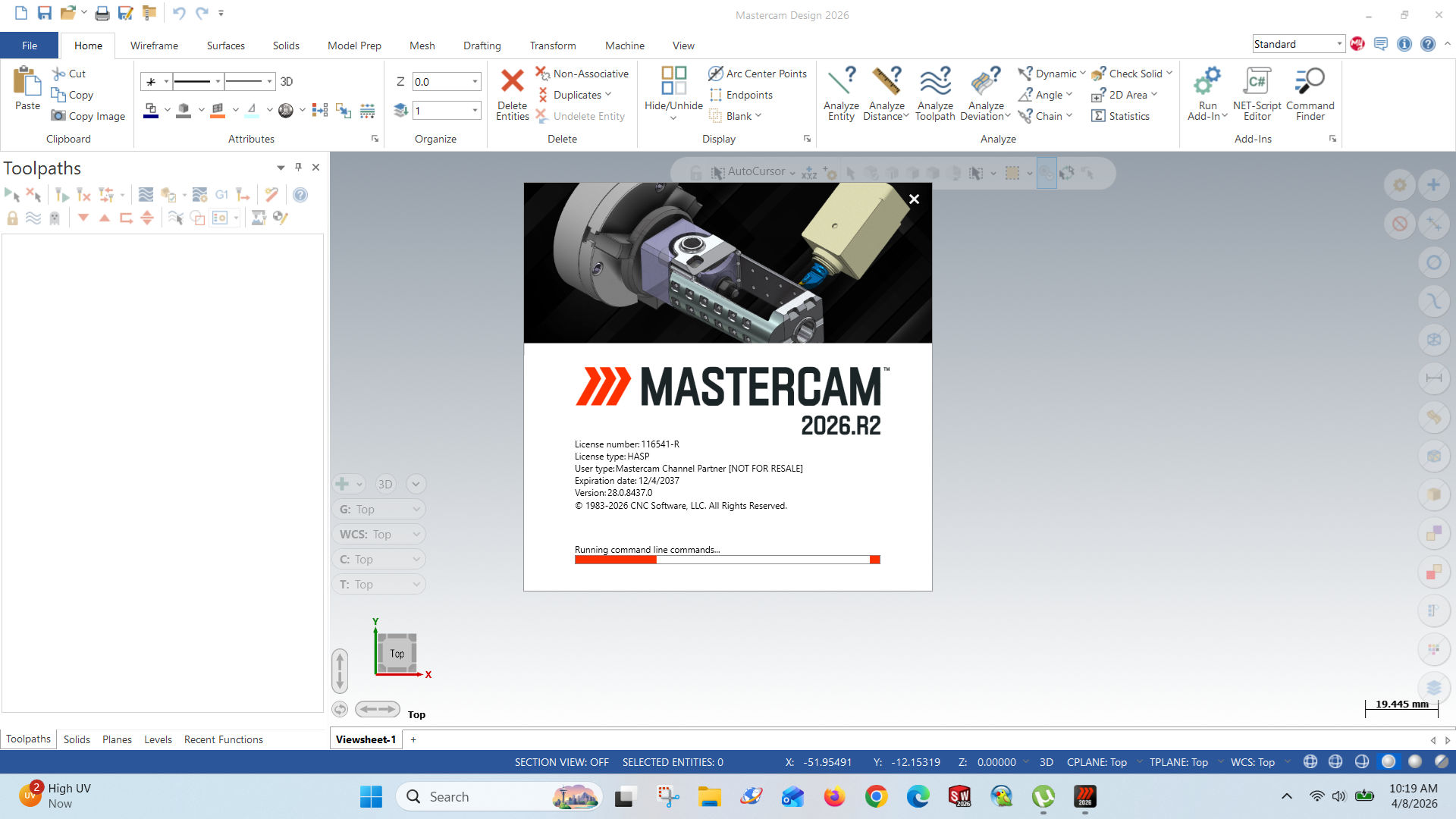Click the Copy Image button
1456x819 pixels.
88,116
